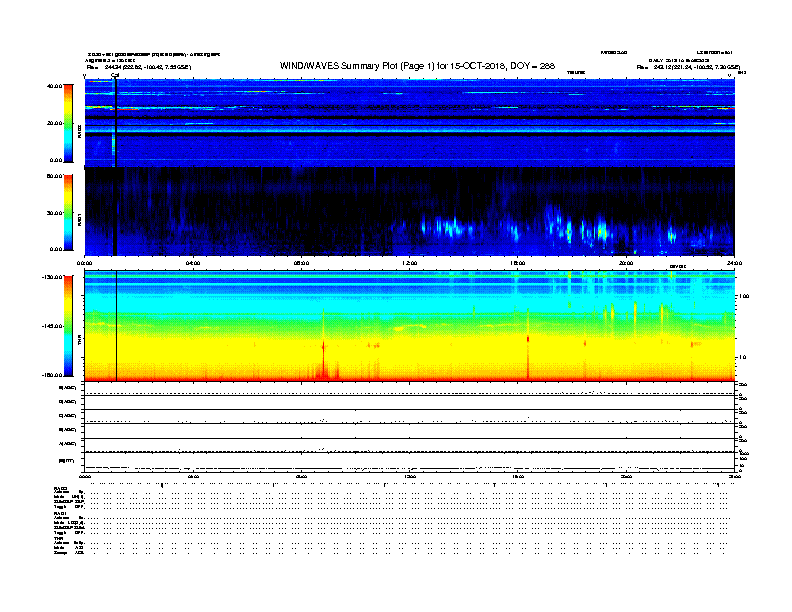792x612 pixels.
Task: Select the 60.00 label on RAD1 scale
Action: click(55, 176)
